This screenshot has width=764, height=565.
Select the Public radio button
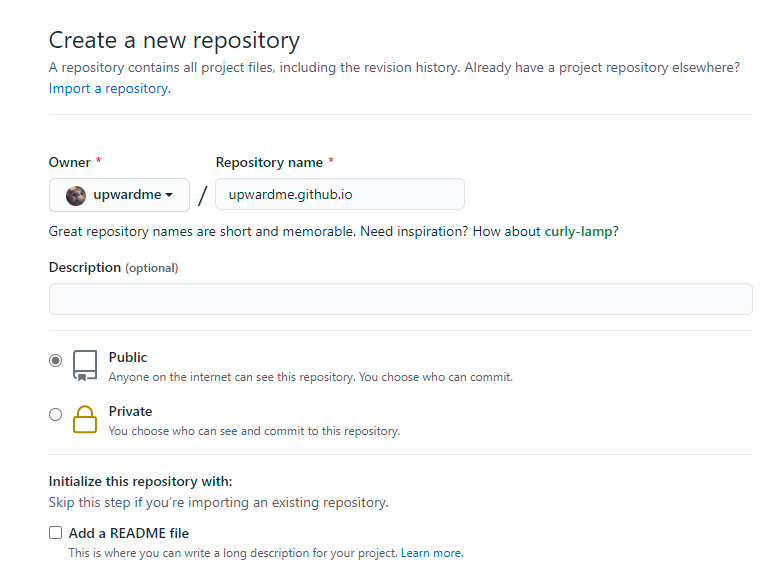[x=56, y=360]
